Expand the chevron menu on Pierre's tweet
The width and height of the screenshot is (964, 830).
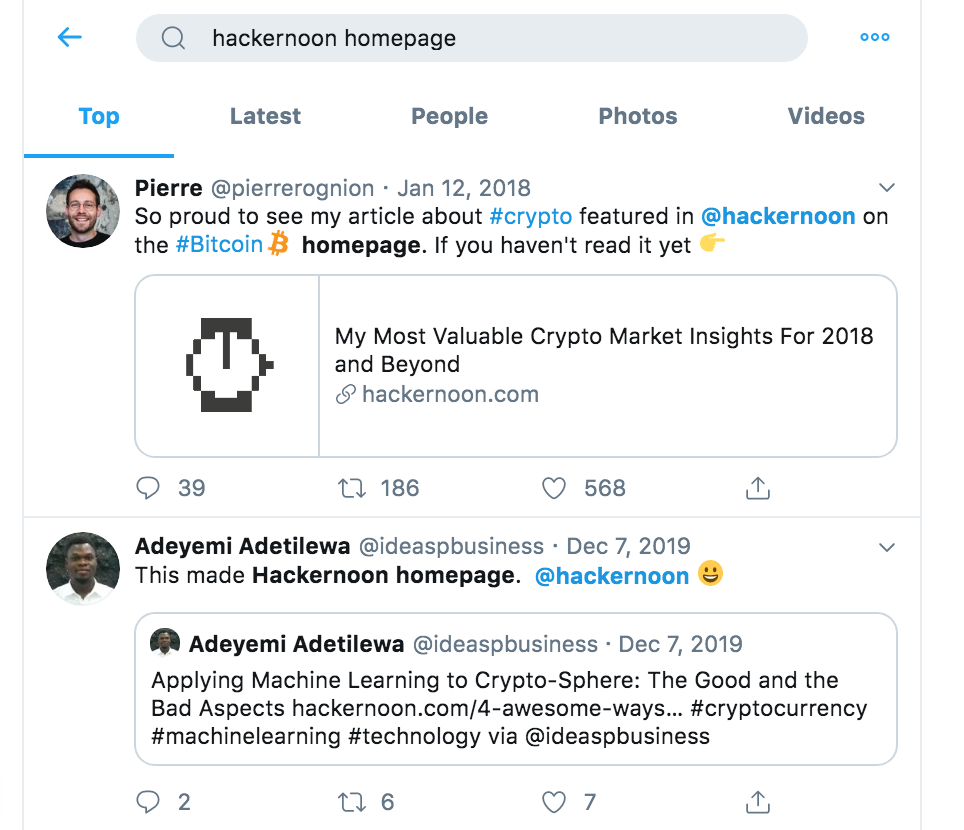click(886, 188)
